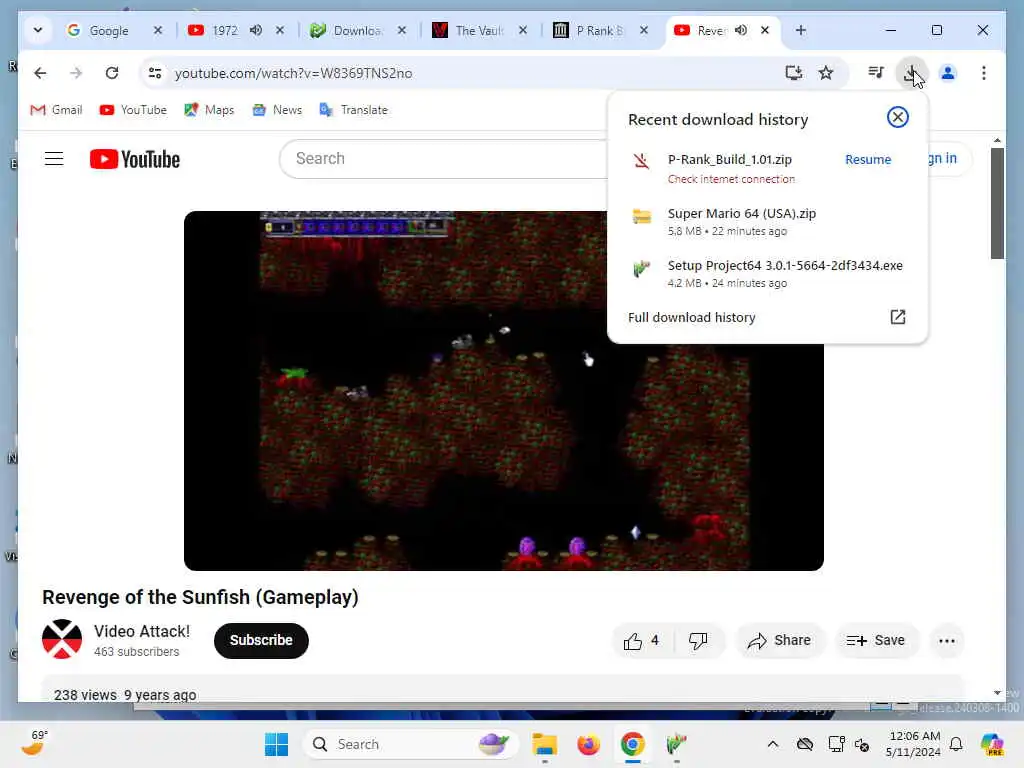The height and width of the screenshot is (768, 1024).
Task: Open the YouTube hamburger guide menu
Action: 54,159
